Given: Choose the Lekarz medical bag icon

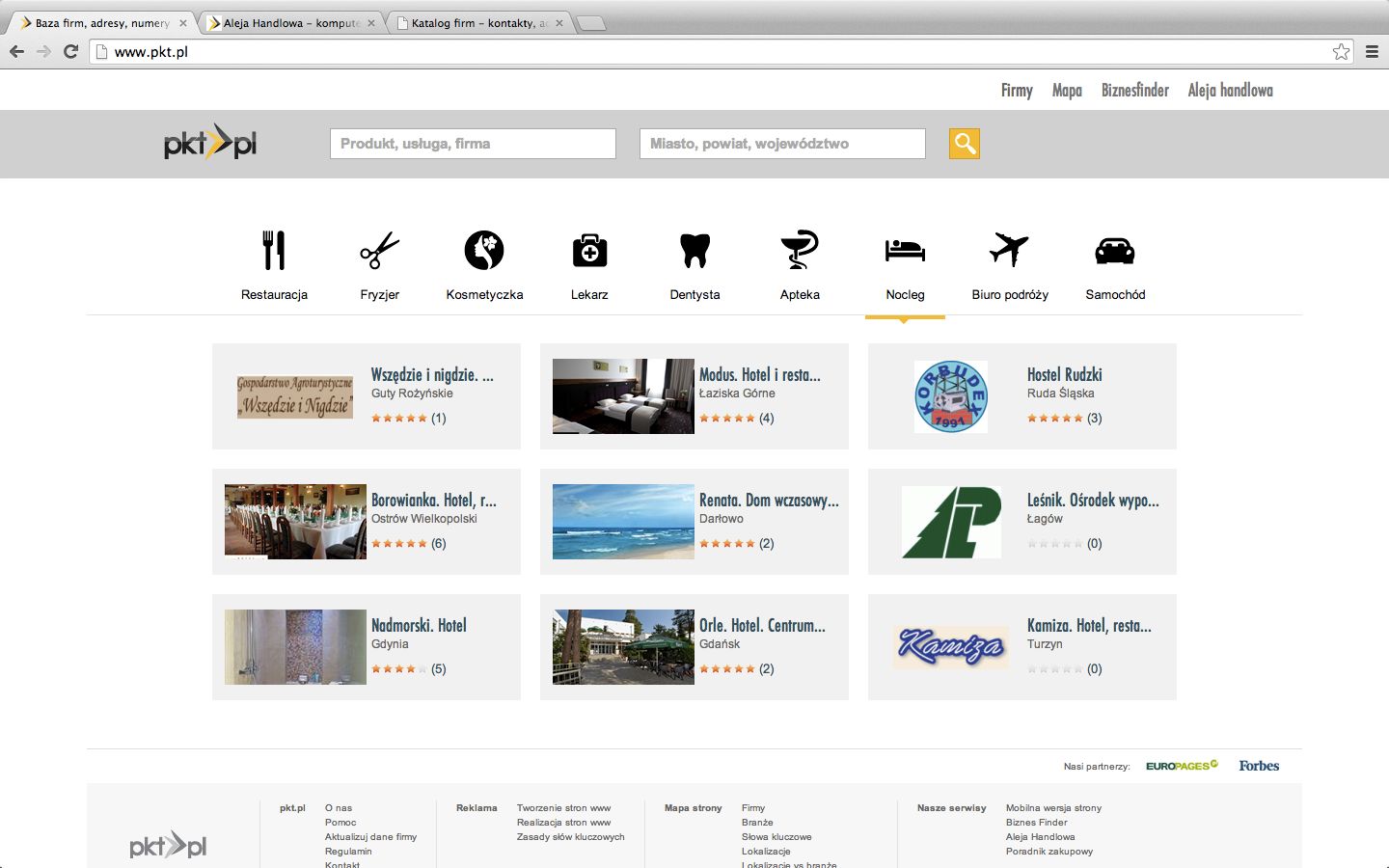Looking at the screenshot, I should [589, 251].
